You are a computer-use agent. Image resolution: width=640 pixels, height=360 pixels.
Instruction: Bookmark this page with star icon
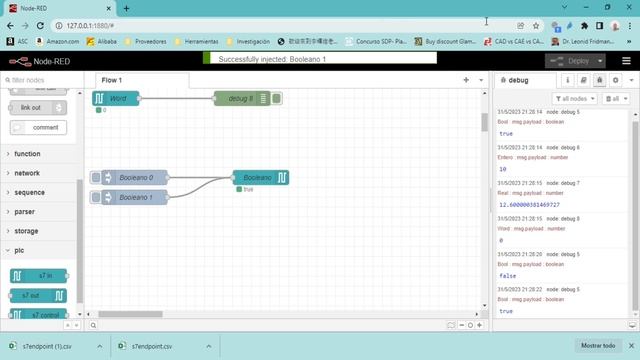pyautogui.click(x=536, y=26)
